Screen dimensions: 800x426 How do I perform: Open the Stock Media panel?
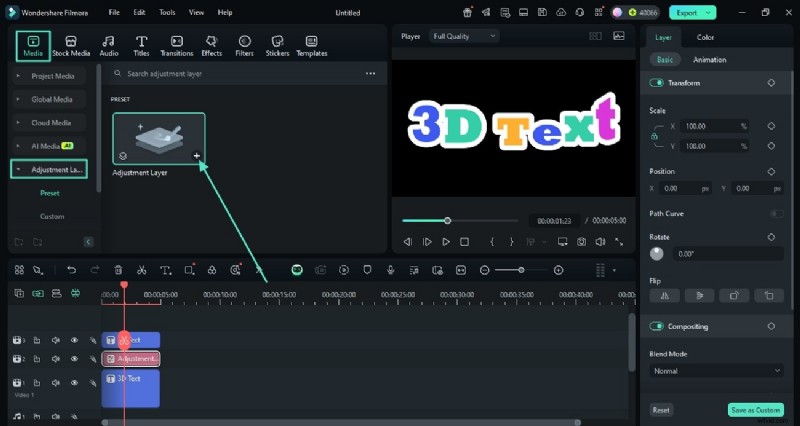tap(71, 46)
